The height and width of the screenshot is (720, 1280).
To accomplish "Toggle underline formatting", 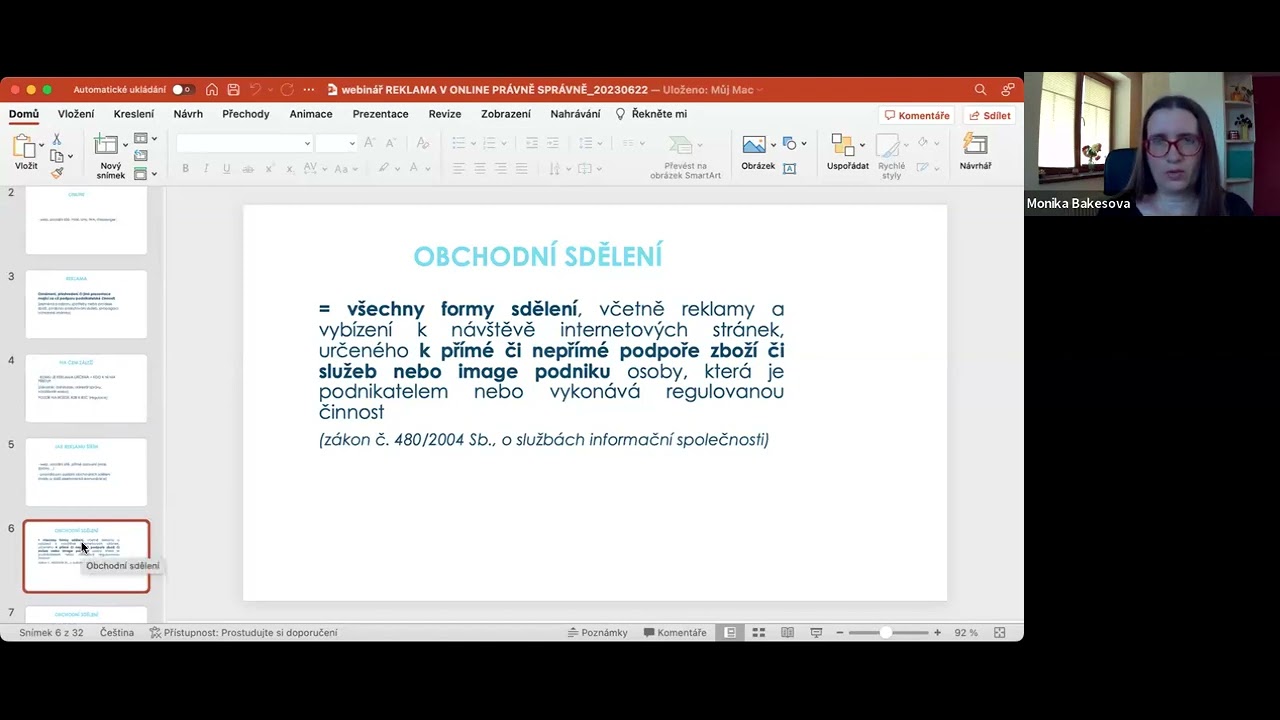I will (x=227, y=168).
